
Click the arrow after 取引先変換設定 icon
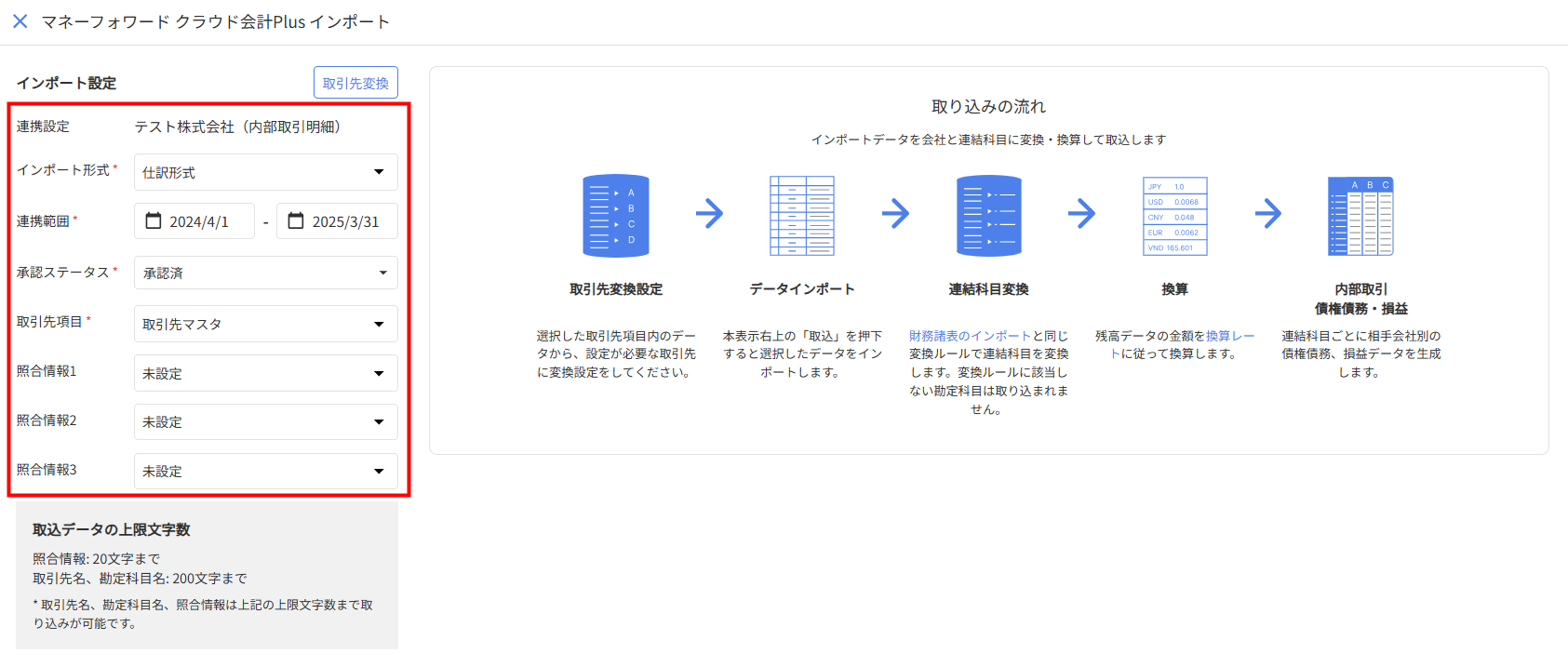click(709, 214)
